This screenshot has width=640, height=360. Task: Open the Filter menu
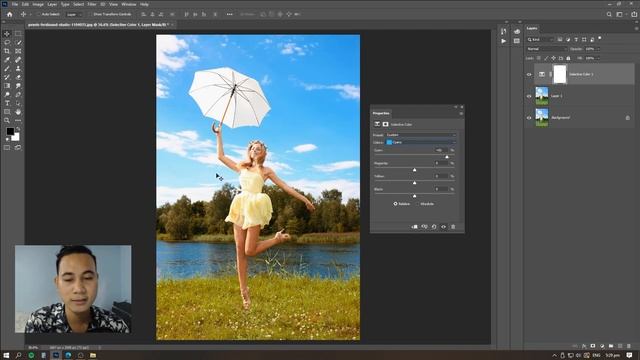pos(92,4)
